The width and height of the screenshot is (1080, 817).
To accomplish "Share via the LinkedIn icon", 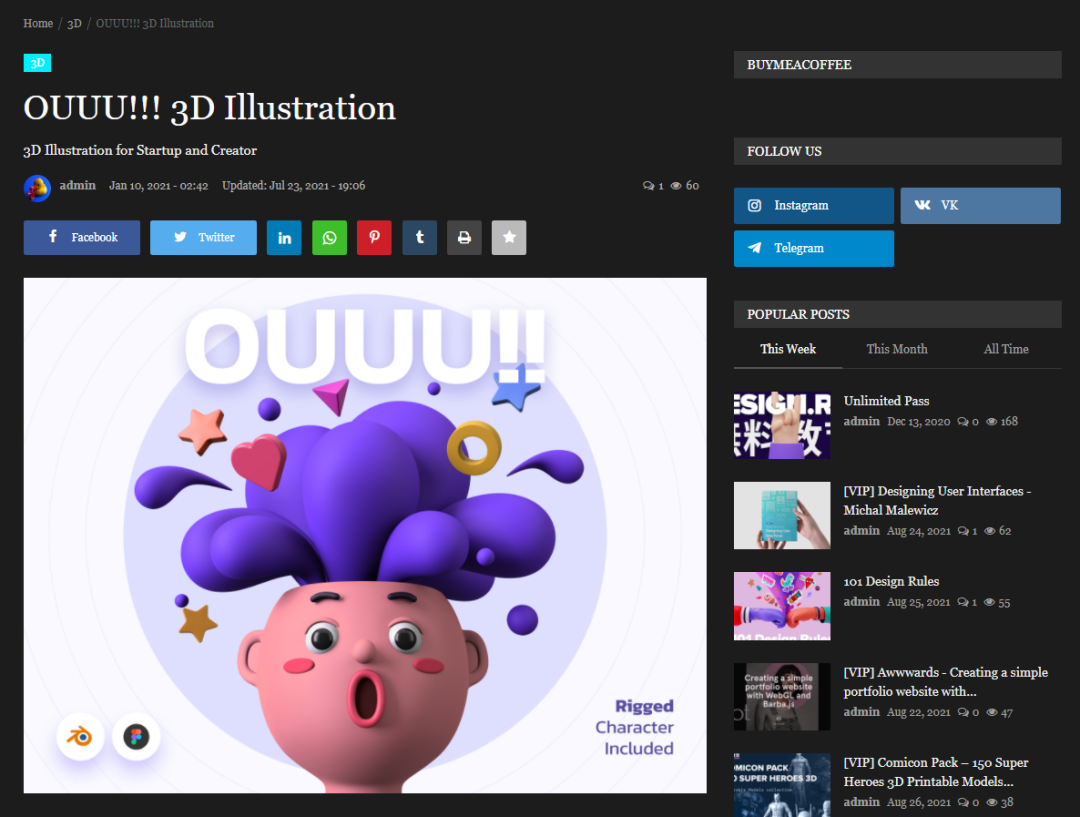I will (x=284, y=238).
